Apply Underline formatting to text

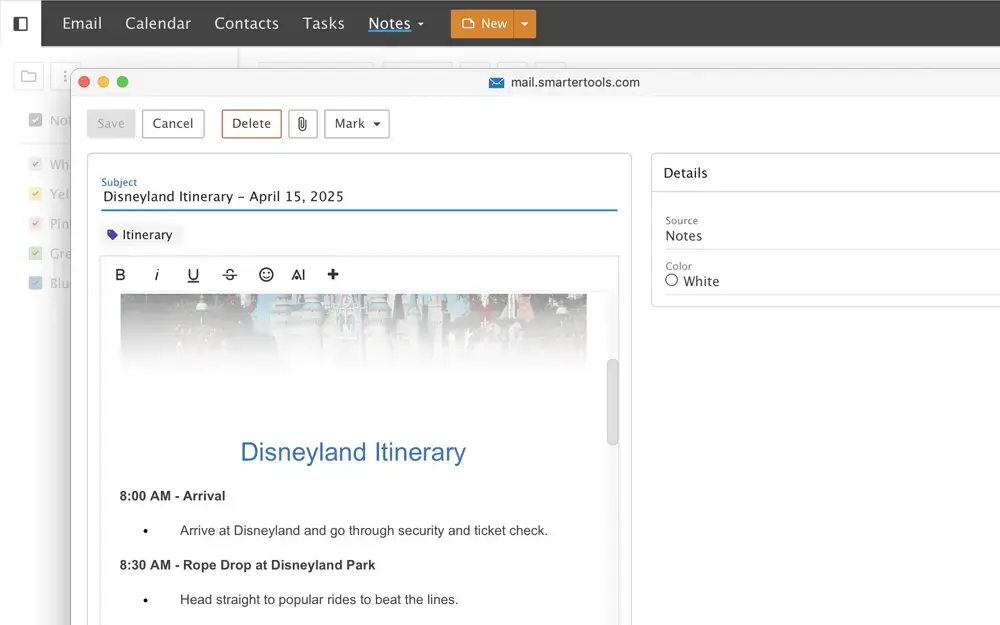[x=193, y=275]
